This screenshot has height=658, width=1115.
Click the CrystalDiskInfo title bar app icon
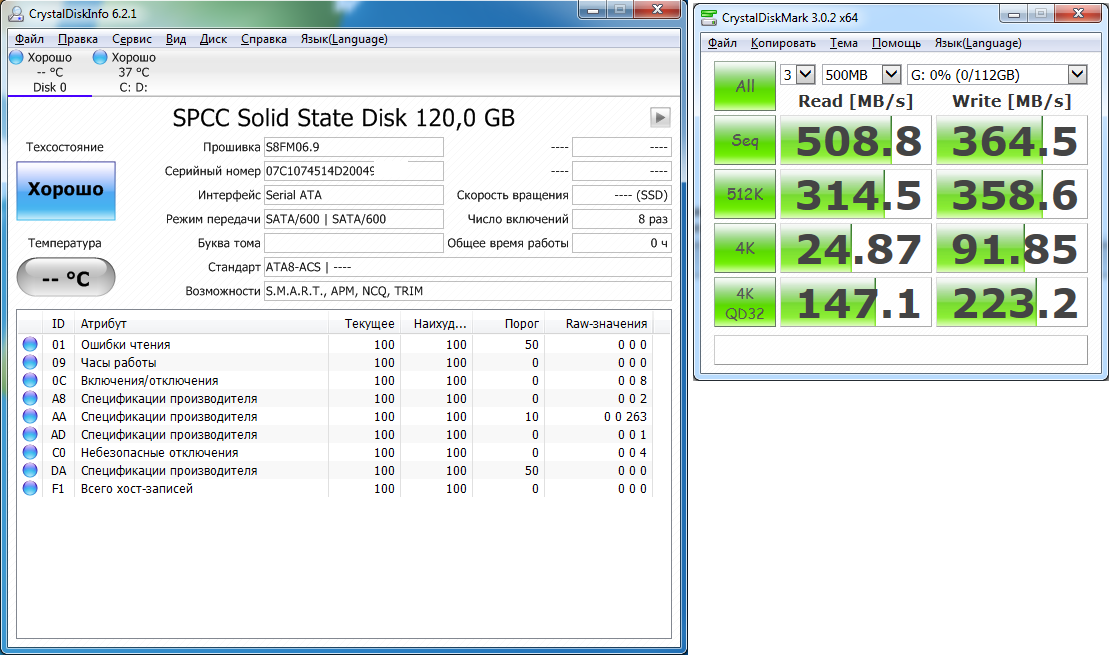[x=16, y=12]
